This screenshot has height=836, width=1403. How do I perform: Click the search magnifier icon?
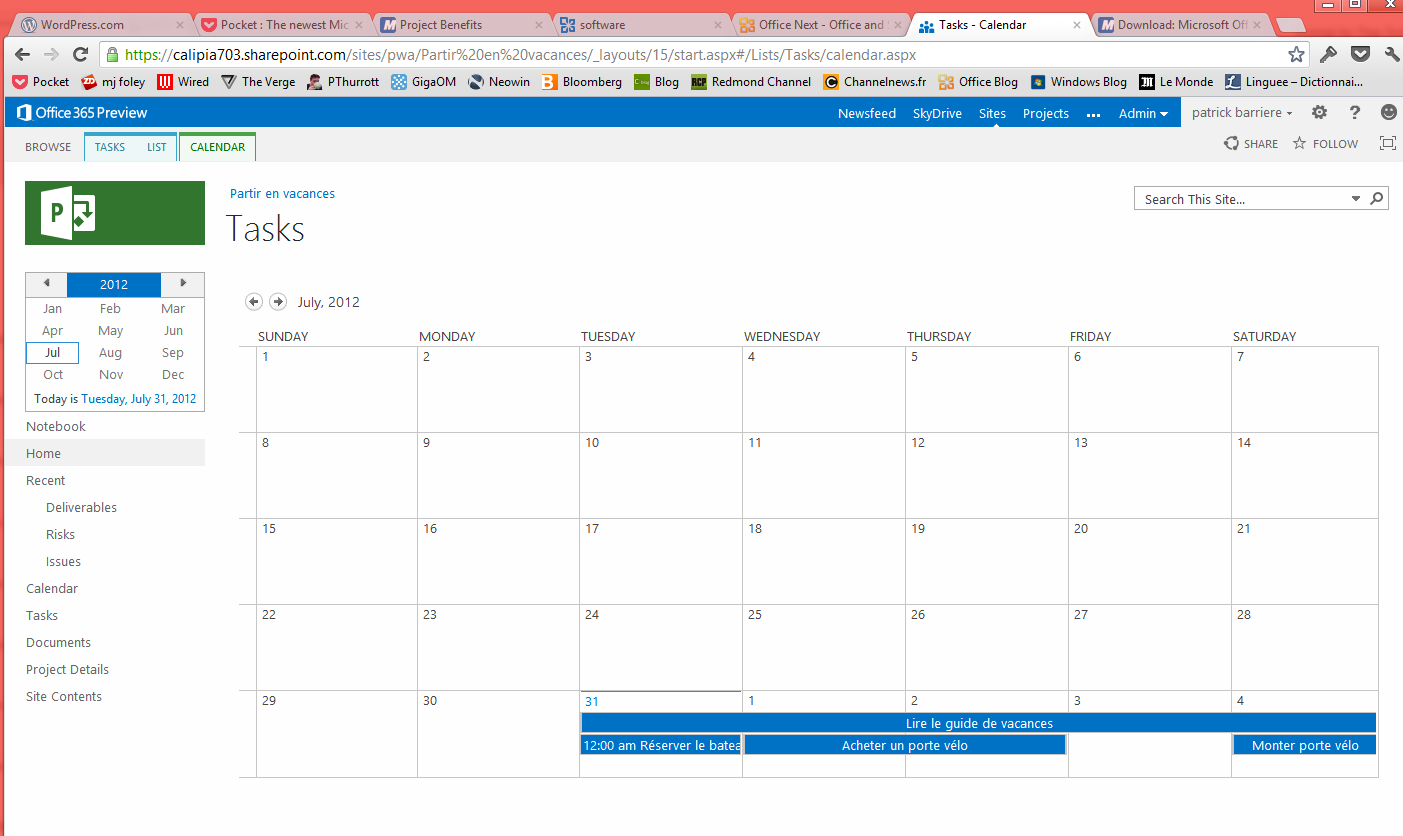1377,199
